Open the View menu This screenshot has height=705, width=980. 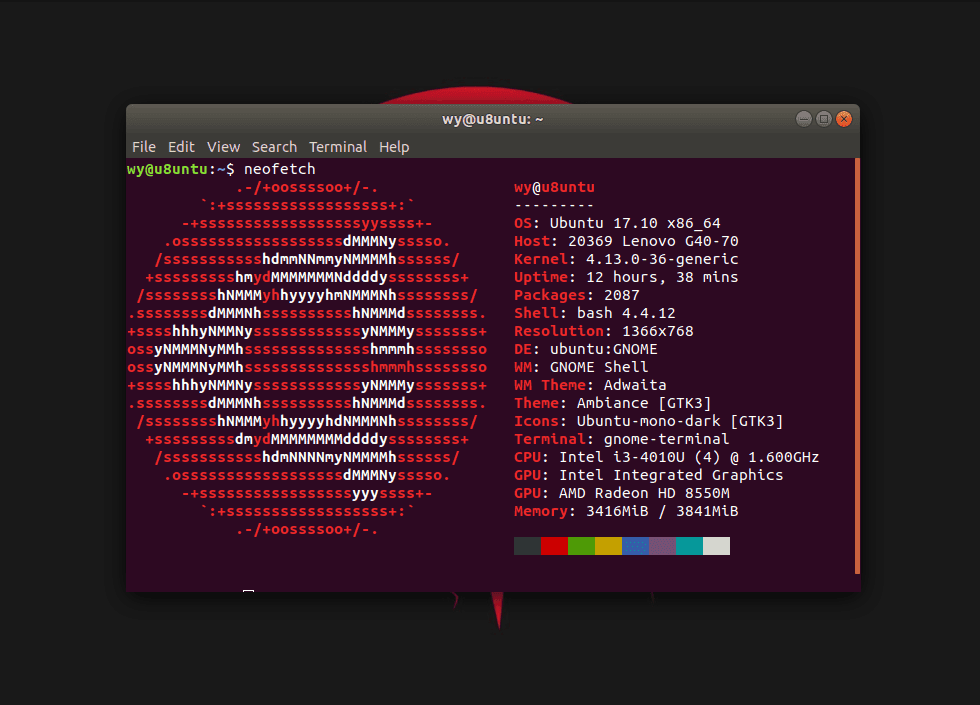click(223, 147)
